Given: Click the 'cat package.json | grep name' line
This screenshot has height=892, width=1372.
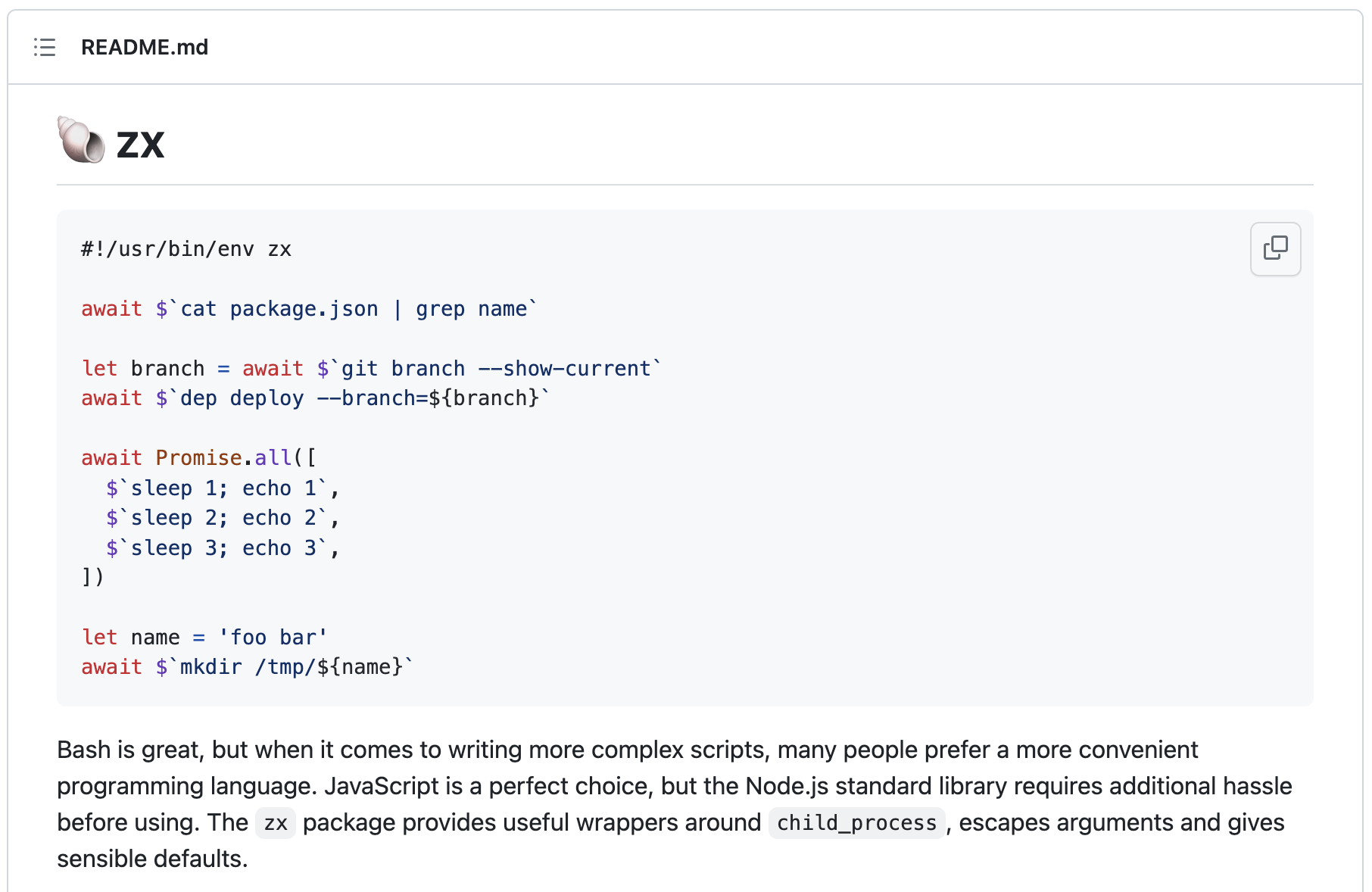Looking at the screenshot, I should click(310, 309).
